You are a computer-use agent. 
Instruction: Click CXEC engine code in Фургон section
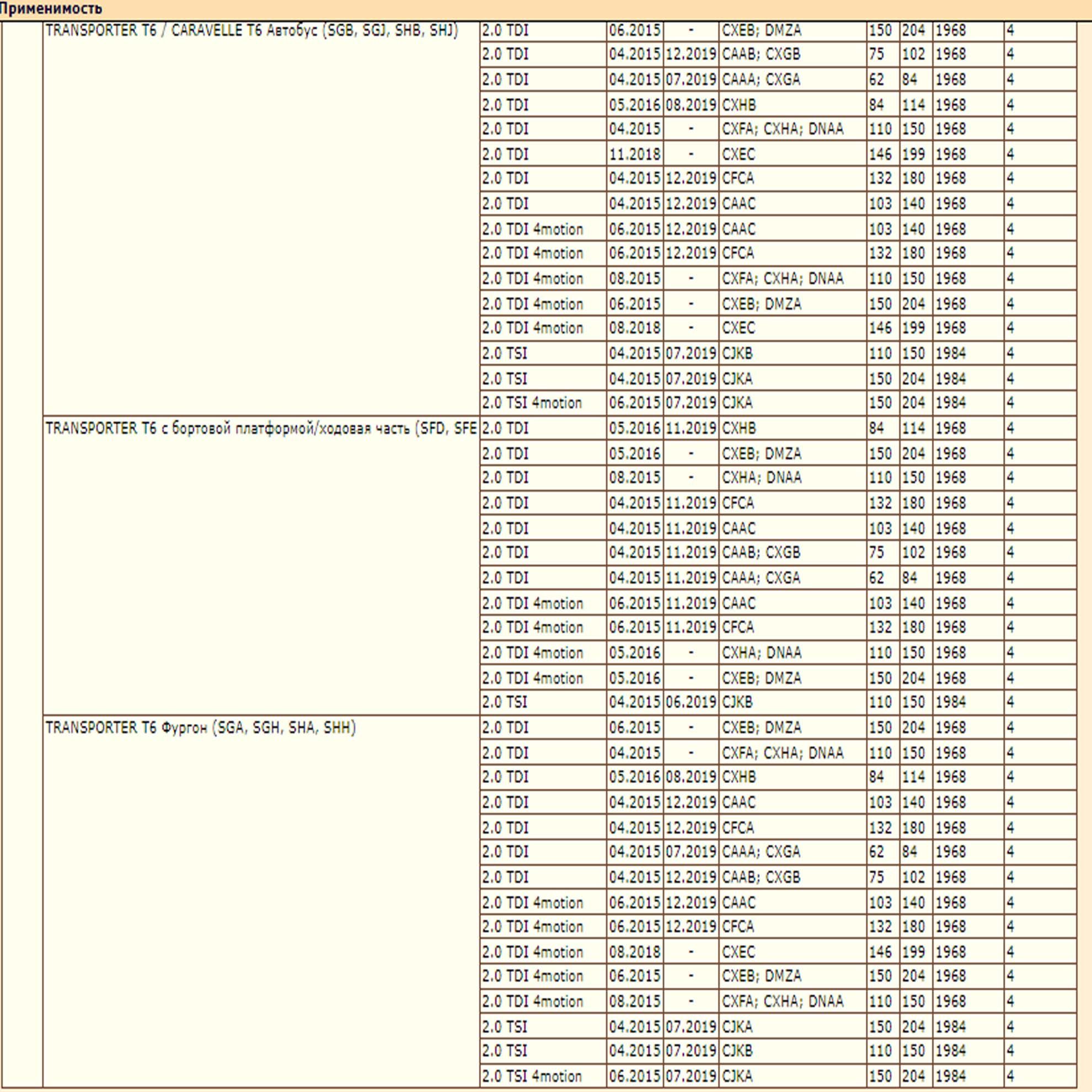pyautogui.click(x=738, y=952)
